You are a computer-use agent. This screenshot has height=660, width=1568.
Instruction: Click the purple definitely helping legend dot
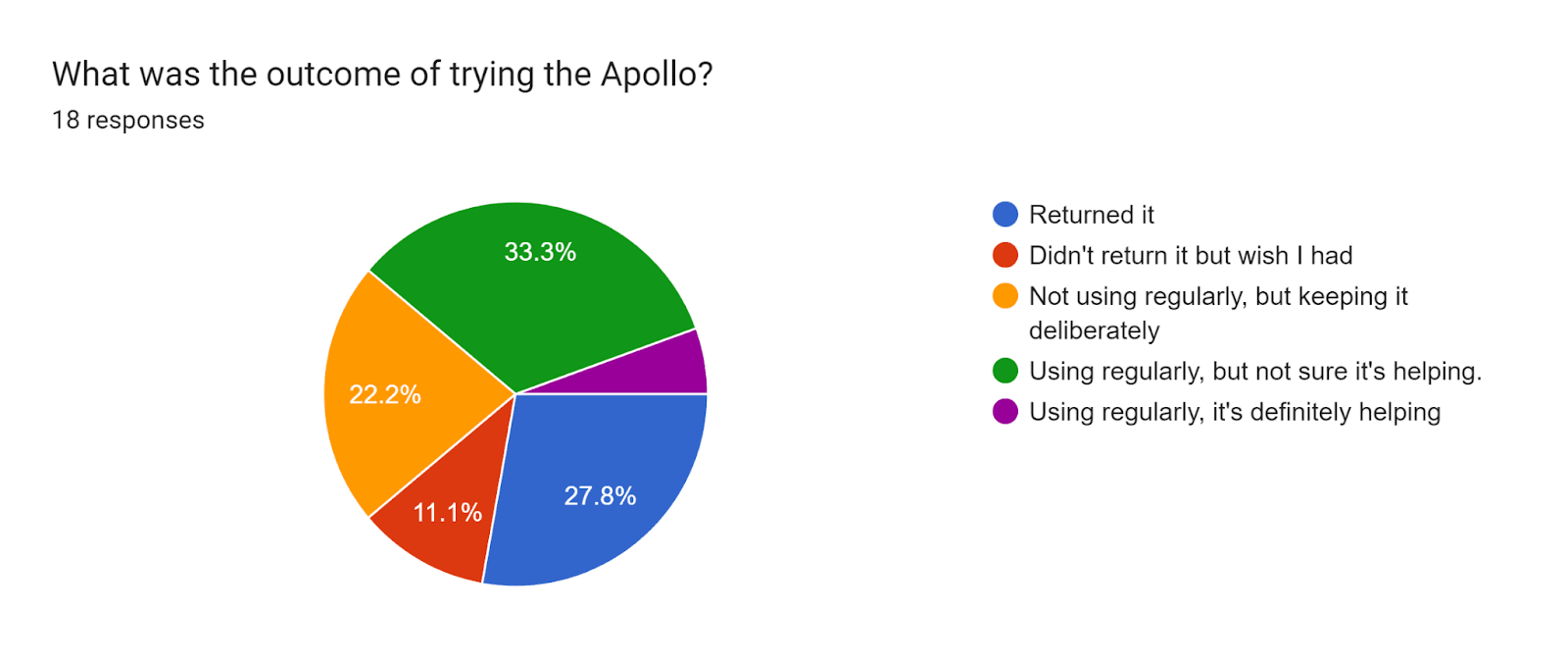(1005, 411)
